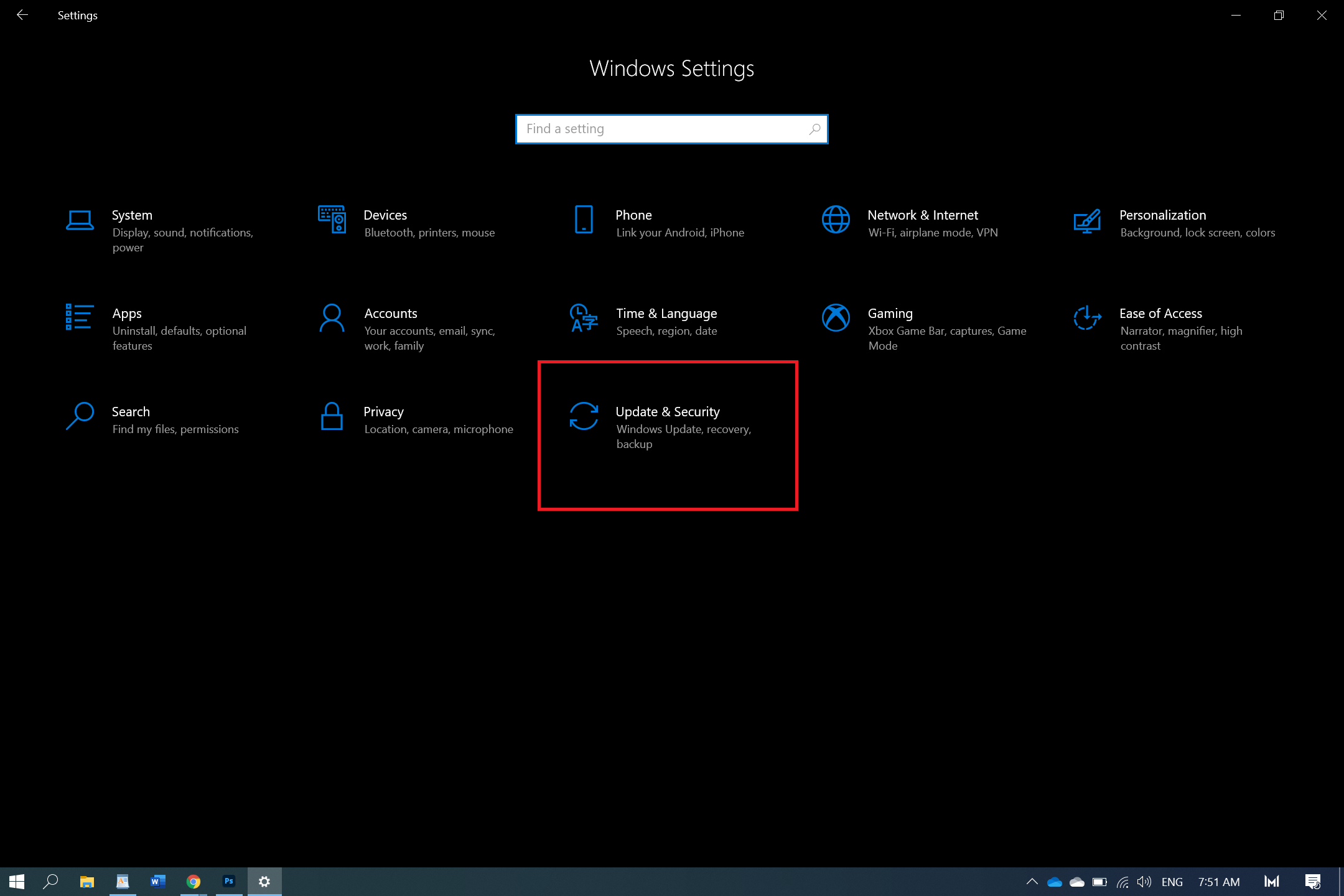Select the Phone icon

(x=584, y=220)
